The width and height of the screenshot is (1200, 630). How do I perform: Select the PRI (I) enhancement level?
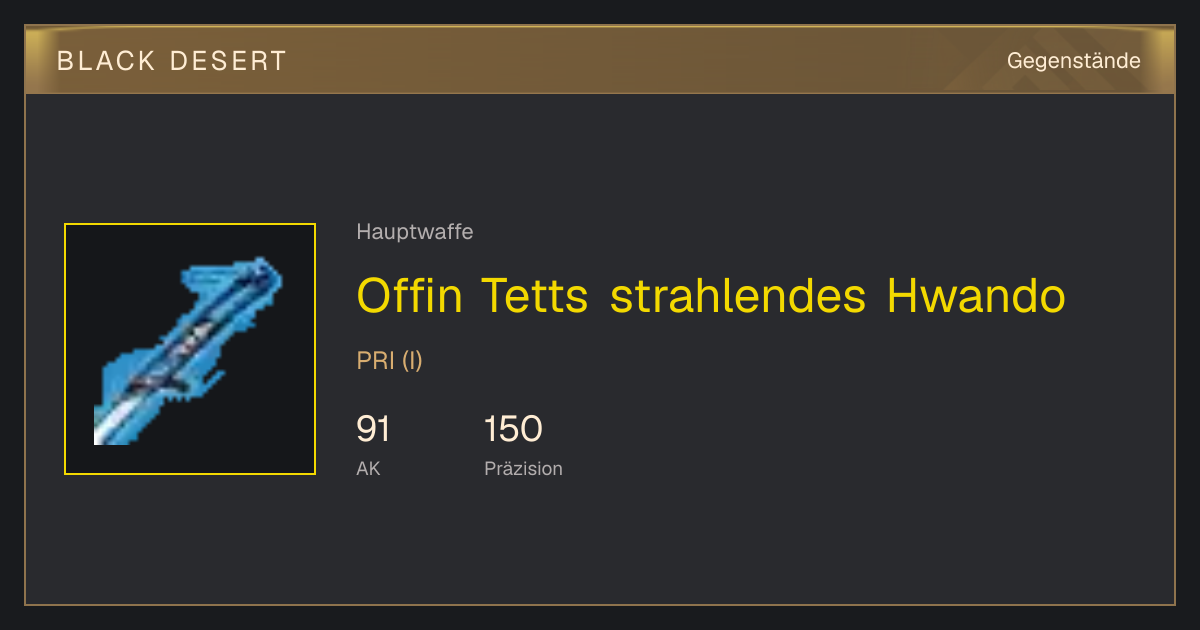390,361
